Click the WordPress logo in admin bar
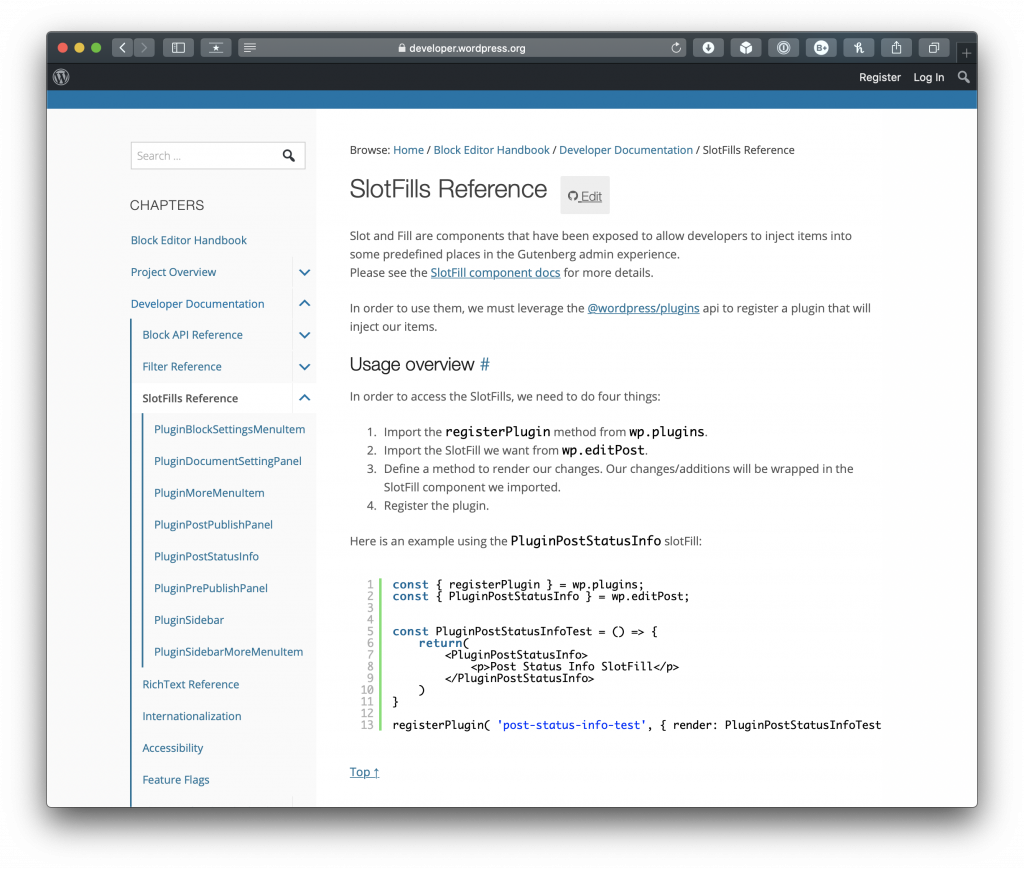The image size is (1024, 869). coord(61,77)
